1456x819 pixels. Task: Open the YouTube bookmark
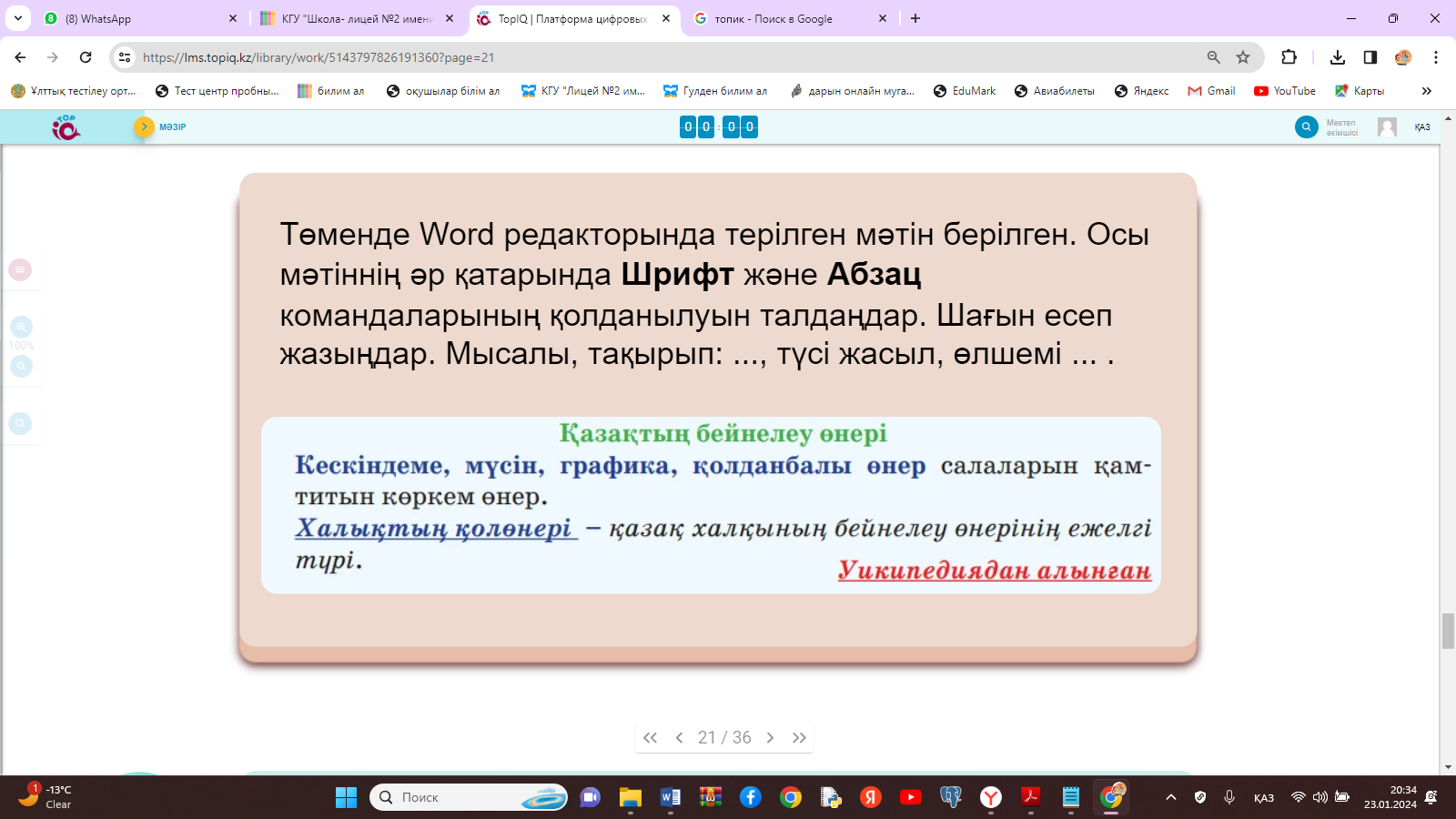tap(1285, 91)
